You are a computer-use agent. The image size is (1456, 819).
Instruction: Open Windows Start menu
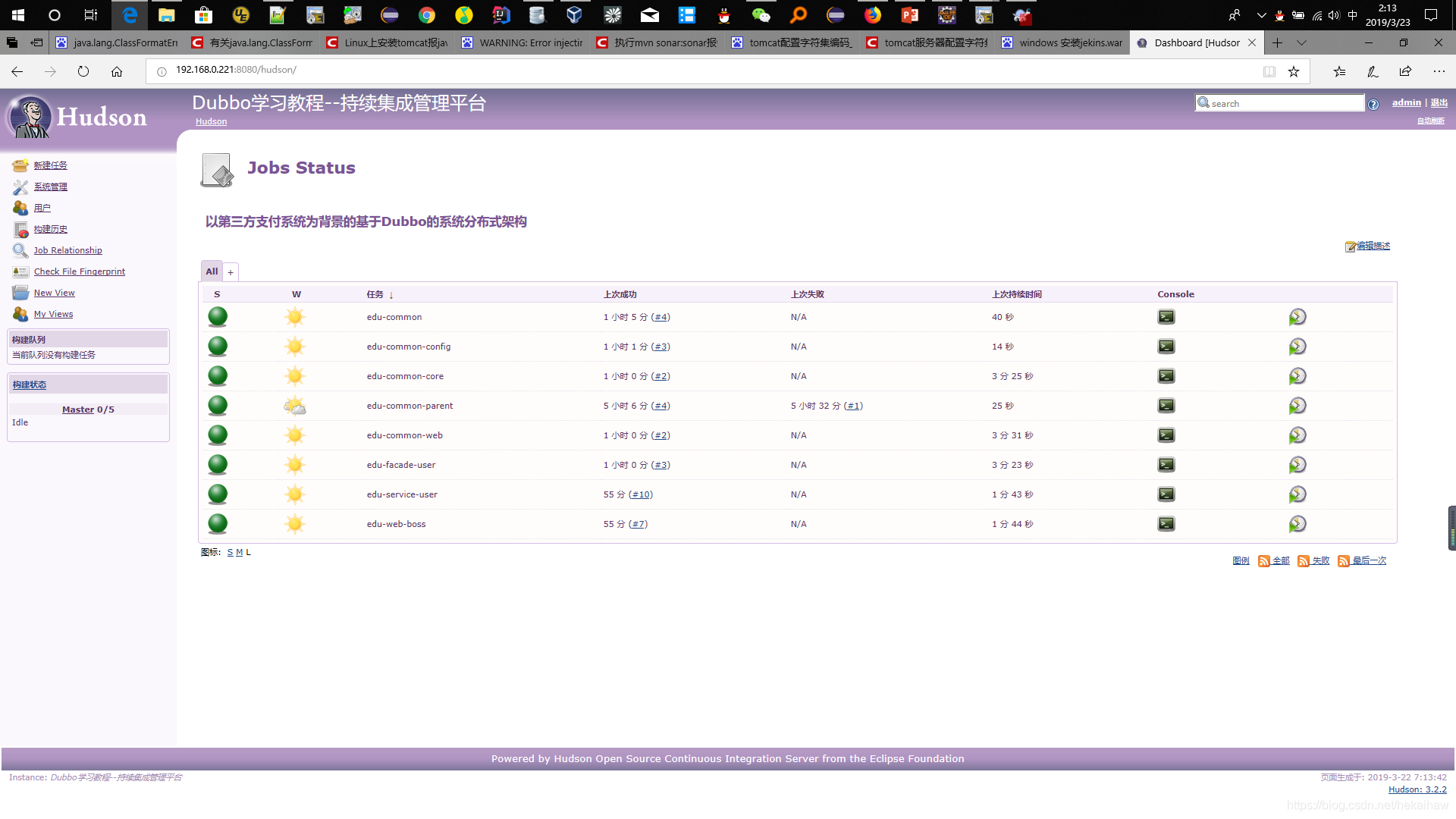18,15
